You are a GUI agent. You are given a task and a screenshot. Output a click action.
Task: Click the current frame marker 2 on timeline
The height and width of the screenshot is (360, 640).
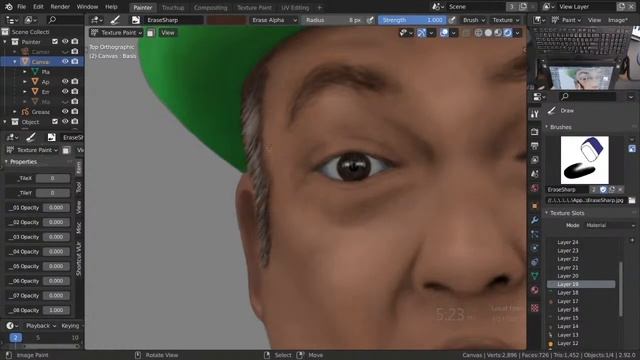tap(16, 338)
